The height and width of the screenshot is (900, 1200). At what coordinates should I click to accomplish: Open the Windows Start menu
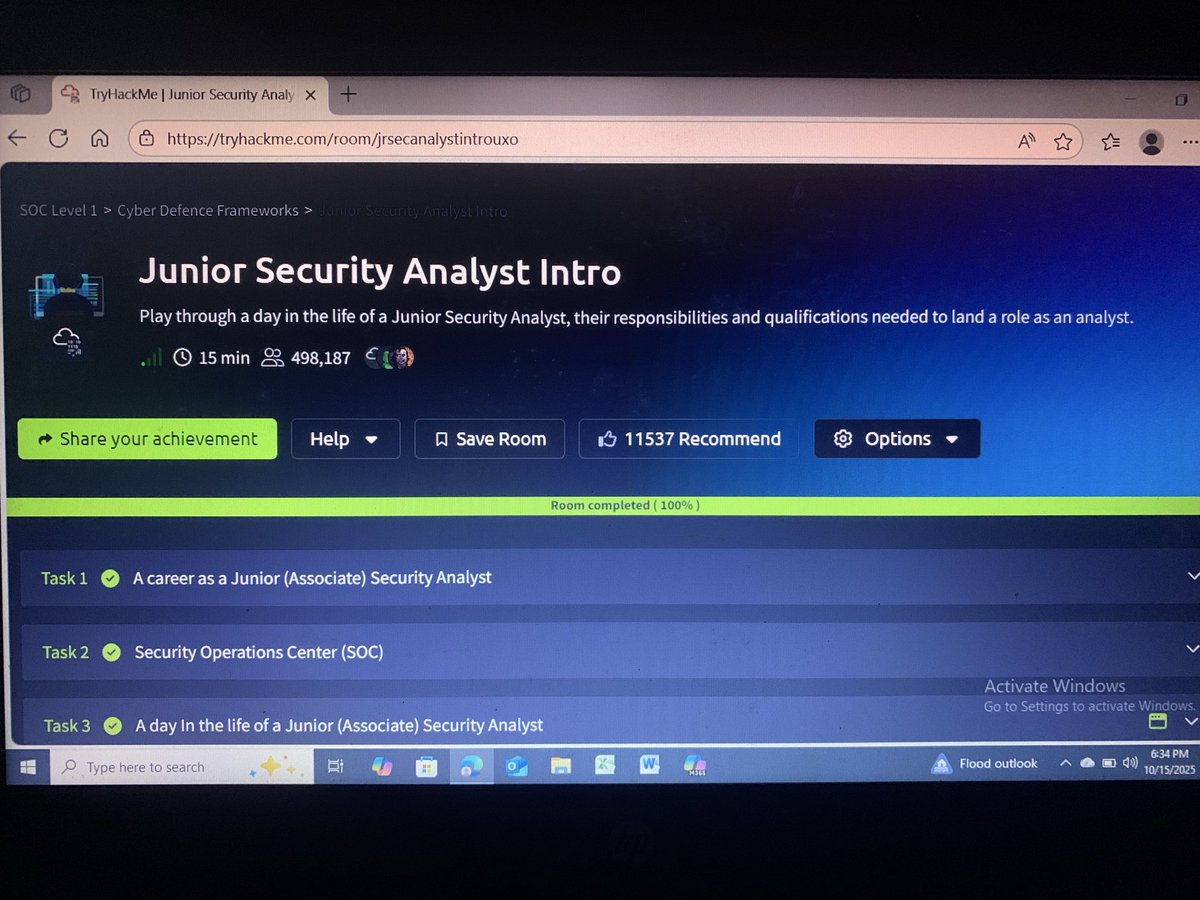click(28, 767)
